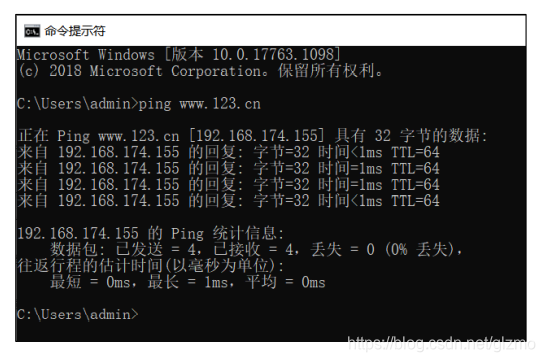The height and width of the screenshot is (362, 545).
Task: Click the Ping 统计信息 header line
Action: tap(151, 233)
